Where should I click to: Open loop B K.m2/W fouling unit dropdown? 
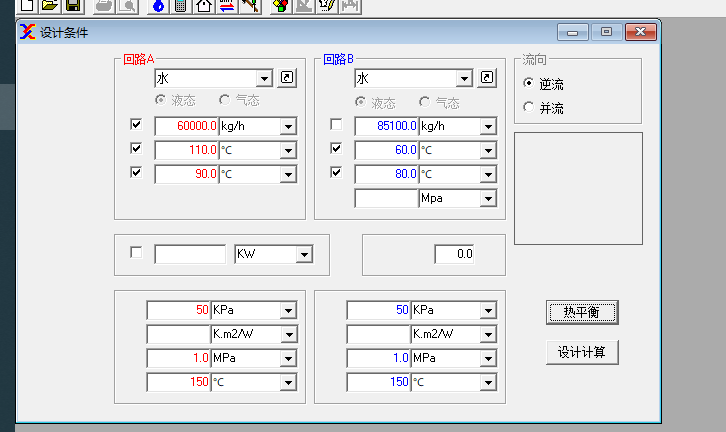[488, 335]
